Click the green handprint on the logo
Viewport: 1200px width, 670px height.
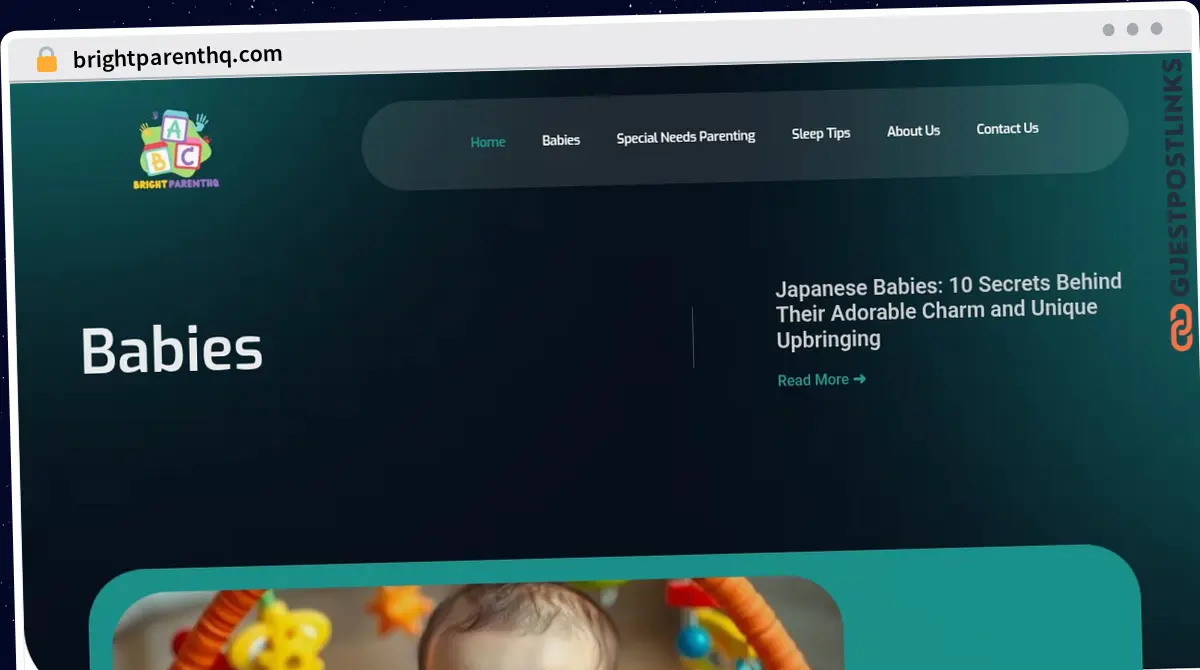[200, 120]
